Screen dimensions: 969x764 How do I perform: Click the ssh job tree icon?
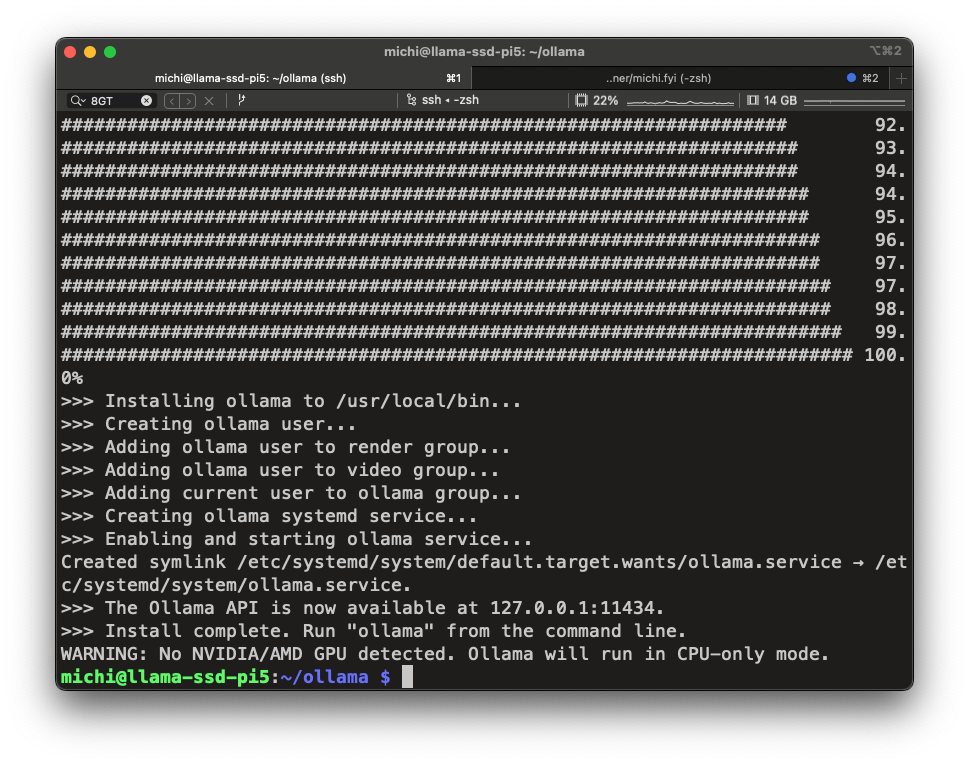coord(412,100)
